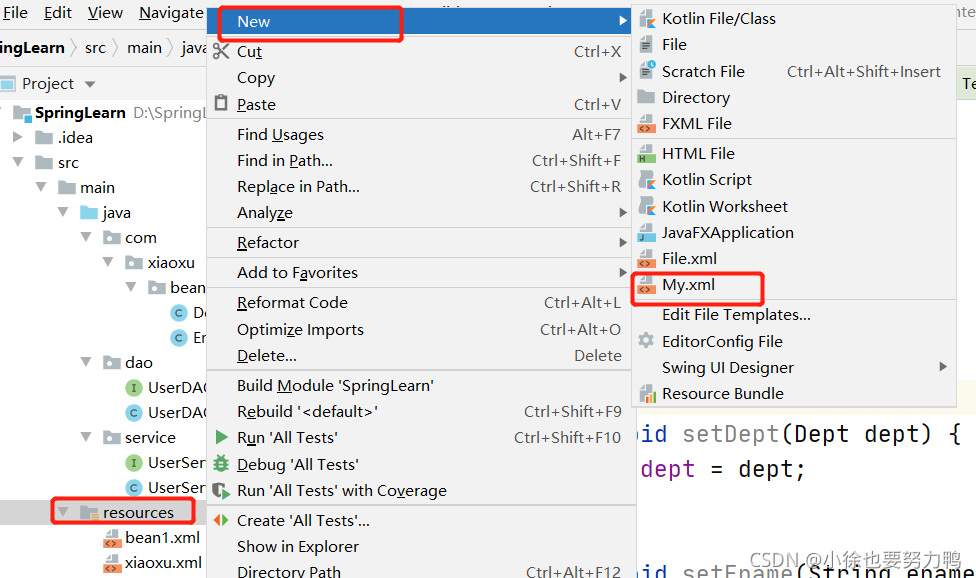Click the Directory folder icon in submenu

(647, 97)
